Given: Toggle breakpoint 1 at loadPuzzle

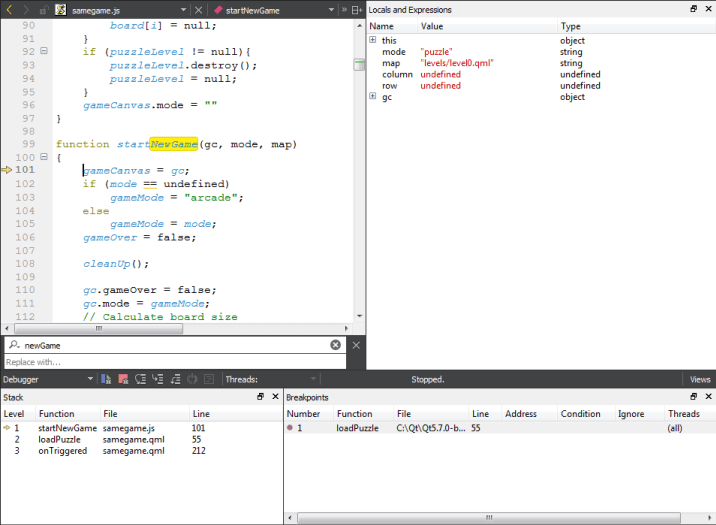Looking at the screenshot, I should coord(291,428).
